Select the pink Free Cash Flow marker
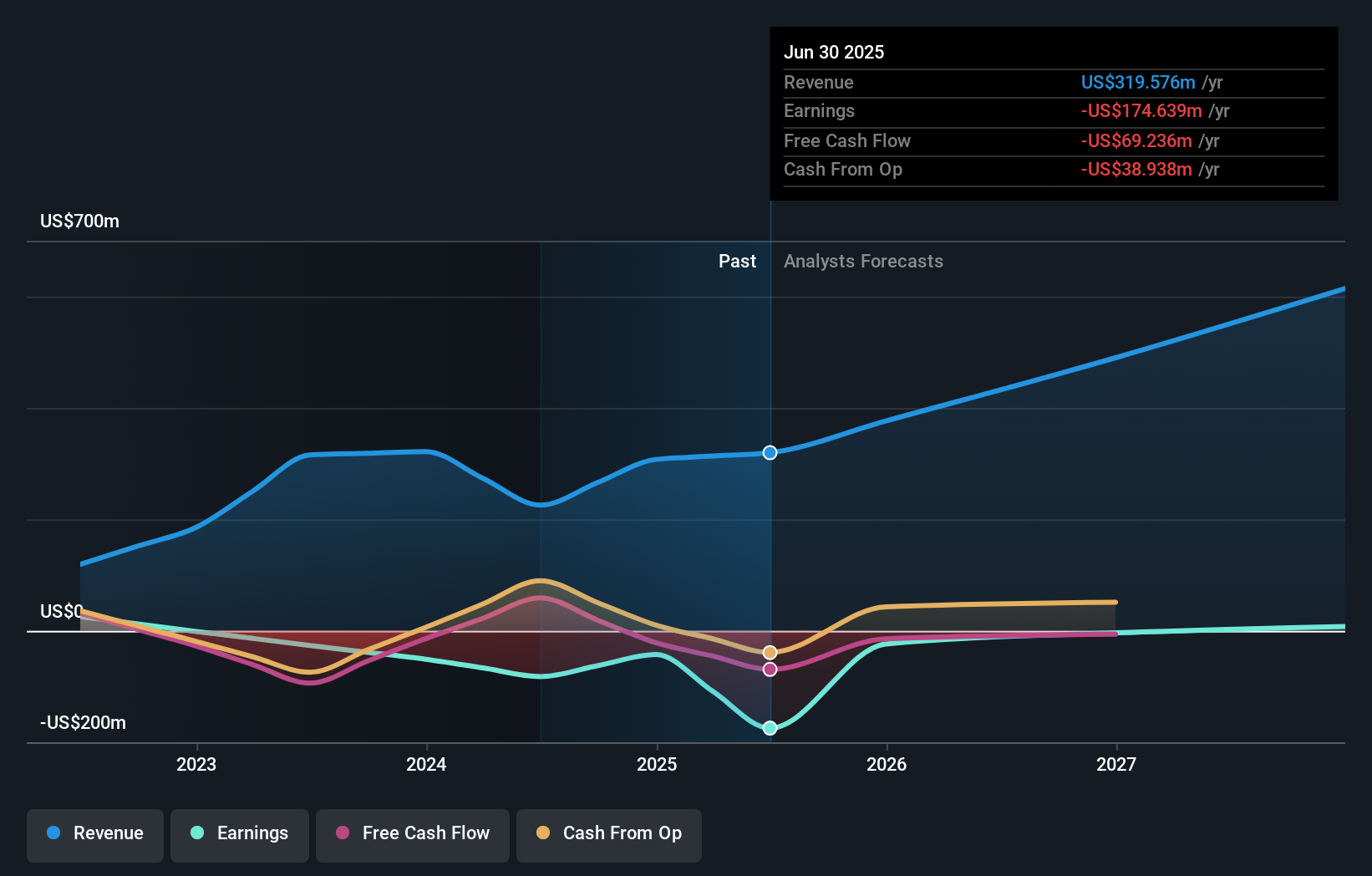 (770, 668)
